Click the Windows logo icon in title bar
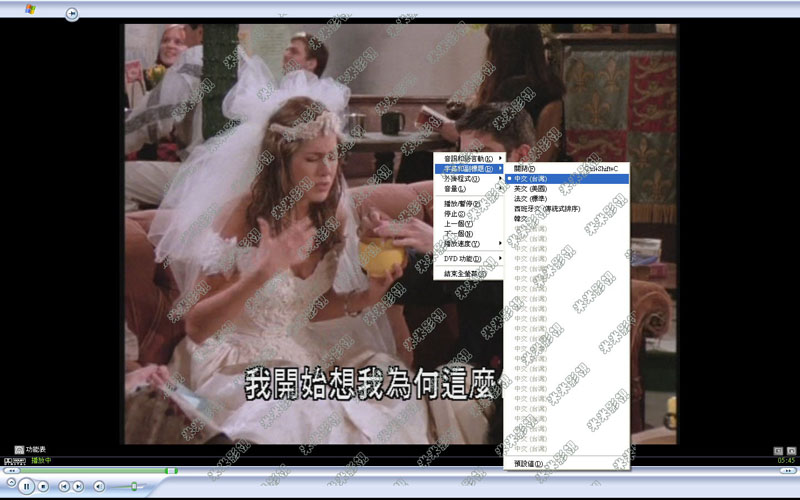This screenshot has width=800, height=500. click(x=31, y=9)
